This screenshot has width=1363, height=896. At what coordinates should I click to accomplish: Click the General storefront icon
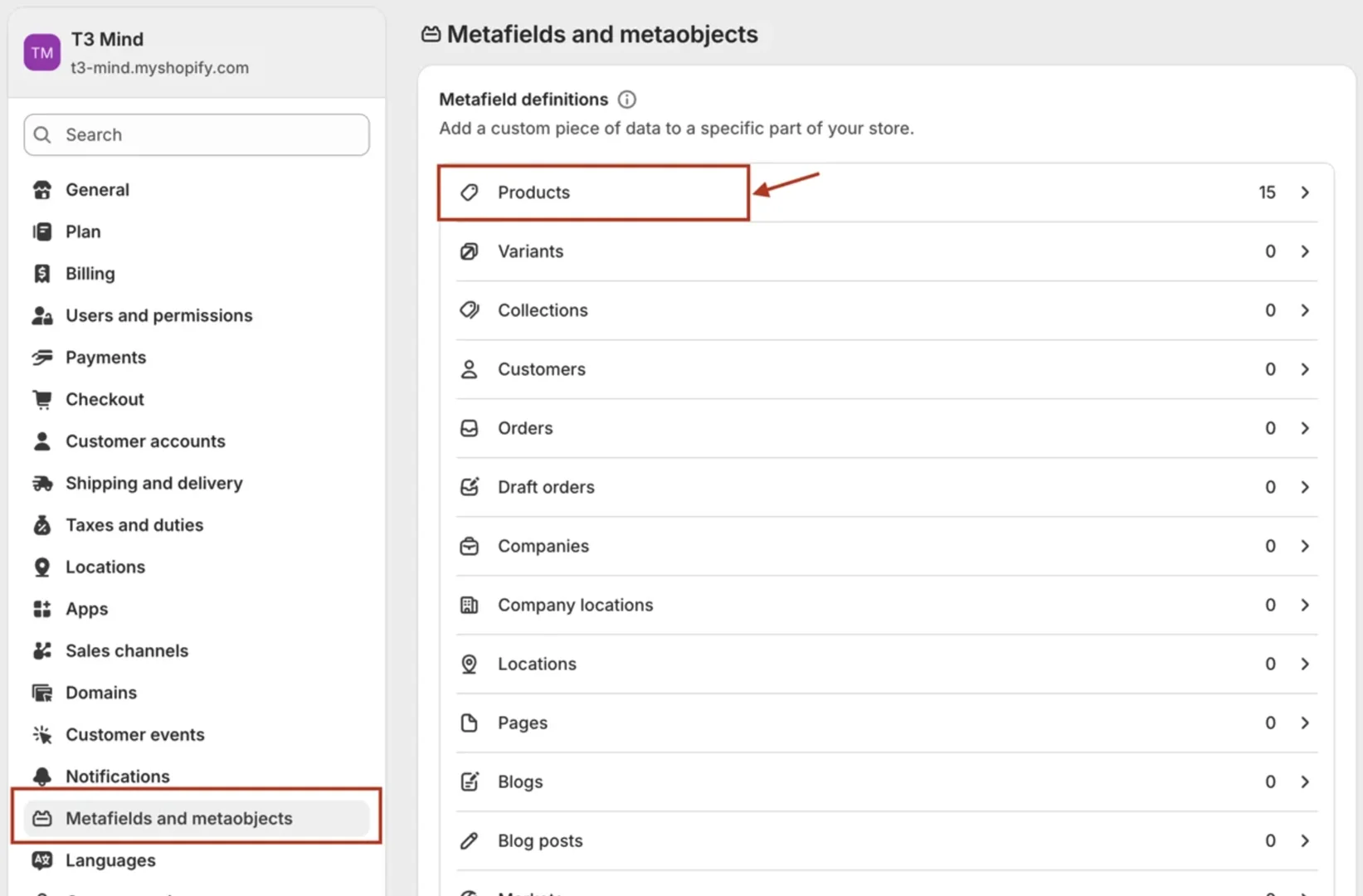point(42,190)
